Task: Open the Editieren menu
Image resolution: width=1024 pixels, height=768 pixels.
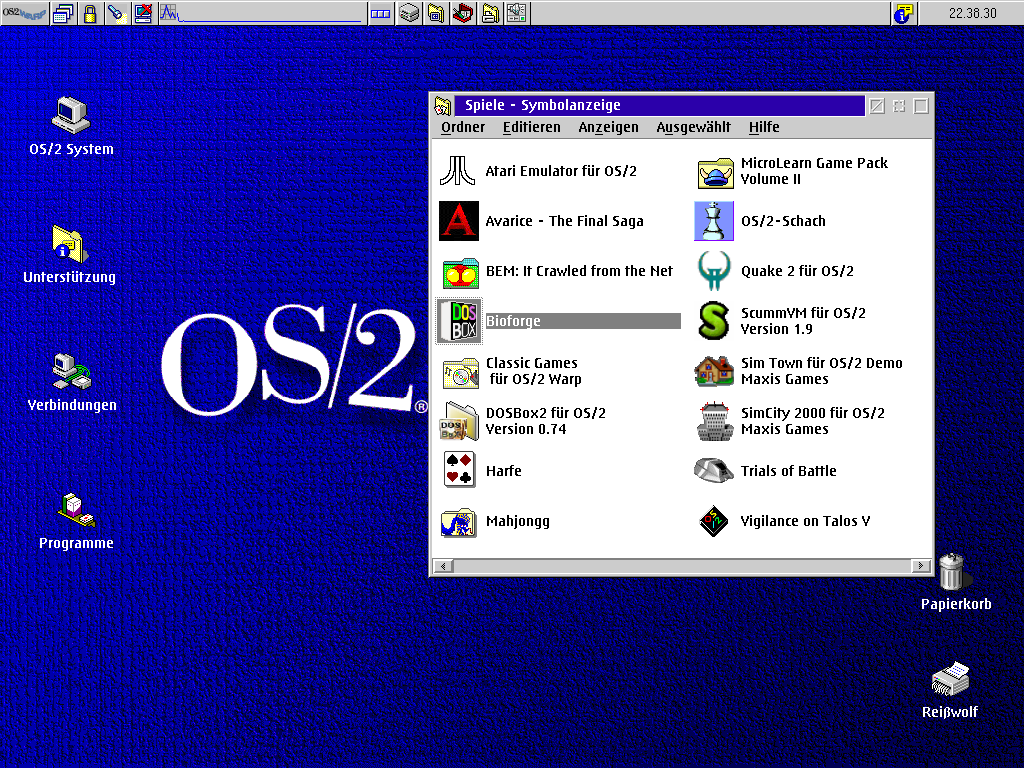Action: pyautogui.click(x=532, y=127)
